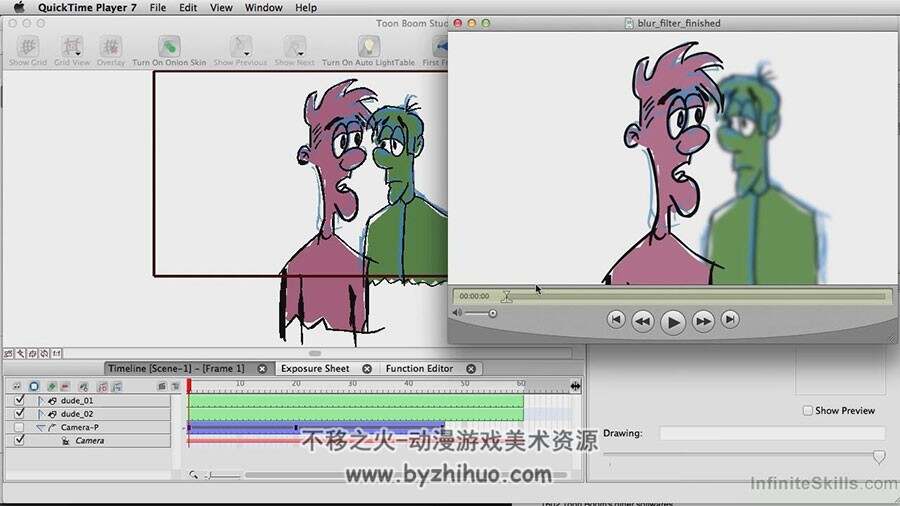Expand the dude_02 layer triangle
Screen dimensions: 900x506
[x=41, y=414]
